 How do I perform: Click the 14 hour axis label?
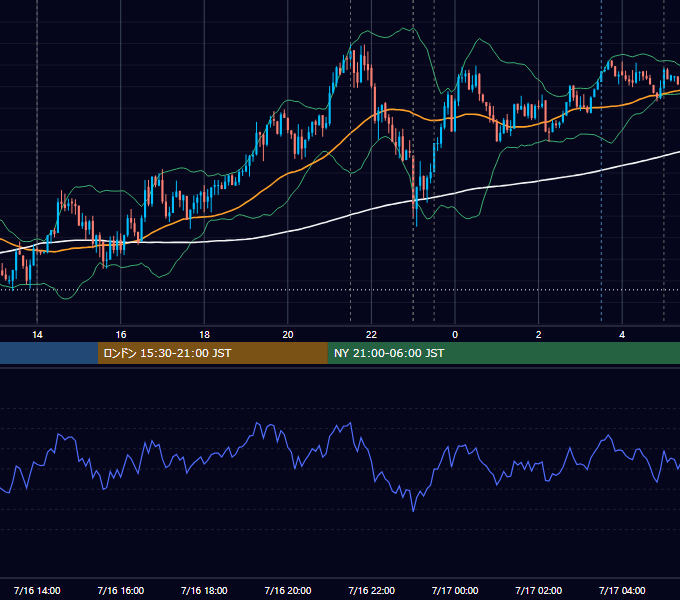click(37, 335)
